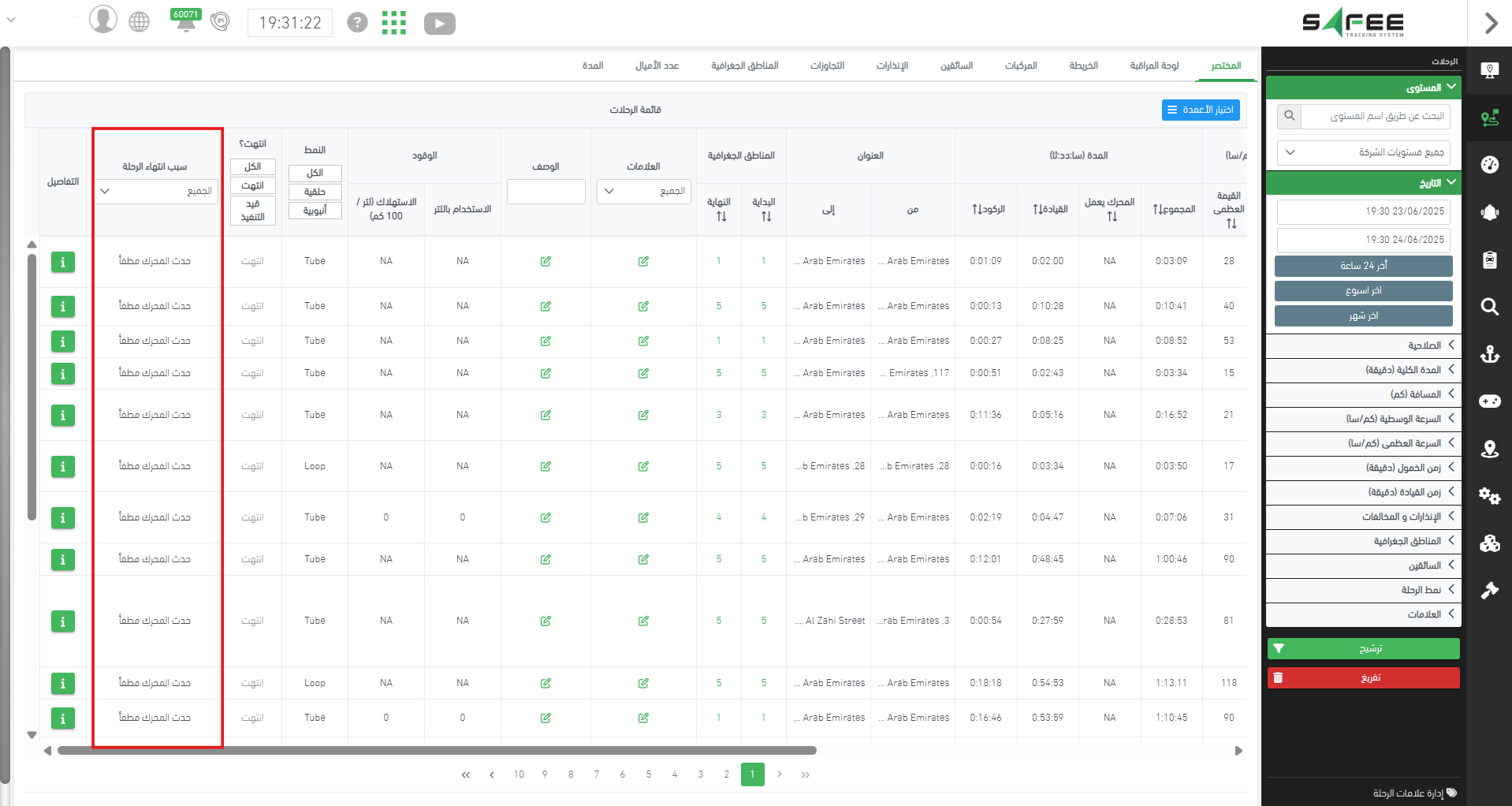Click the notification bell icon with 60071 badge
This screenshot has height=806, width=1512.
coord(186,22)
